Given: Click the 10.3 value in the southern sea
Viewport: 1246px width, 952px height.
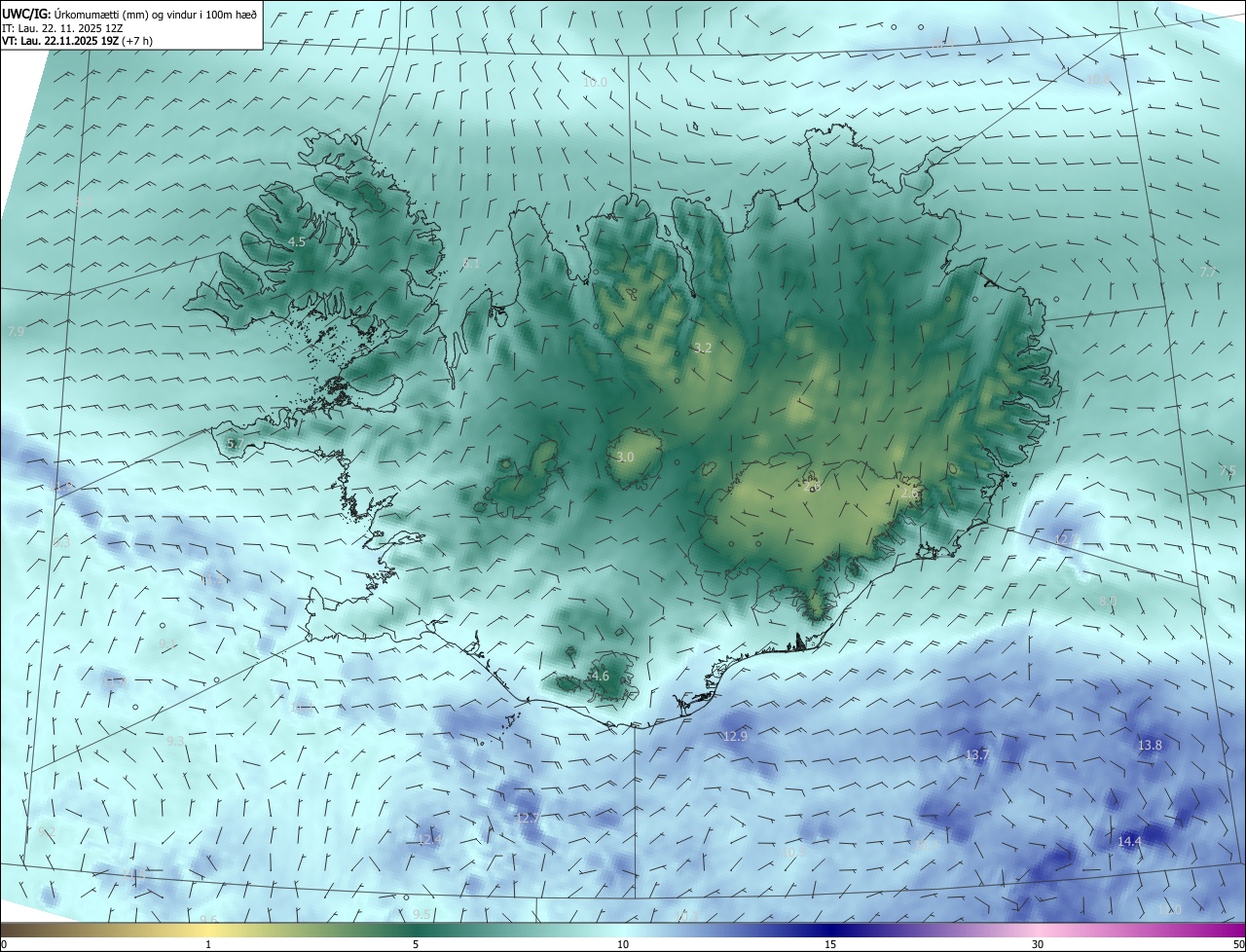Looking at the screenshot, I should 793,851.
